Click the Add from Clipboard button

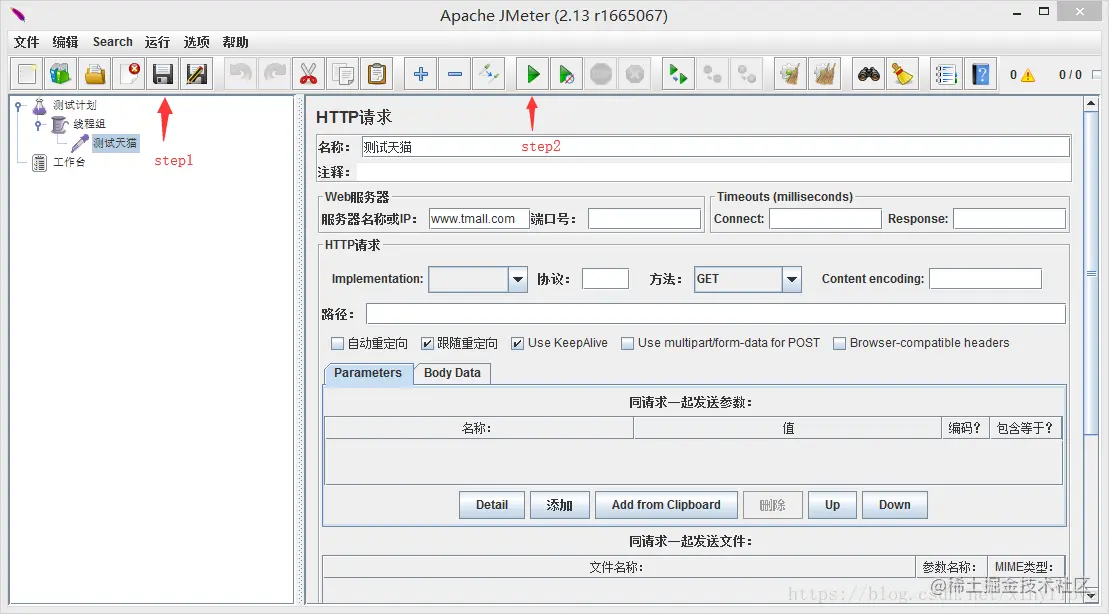(x=666, y=505)
